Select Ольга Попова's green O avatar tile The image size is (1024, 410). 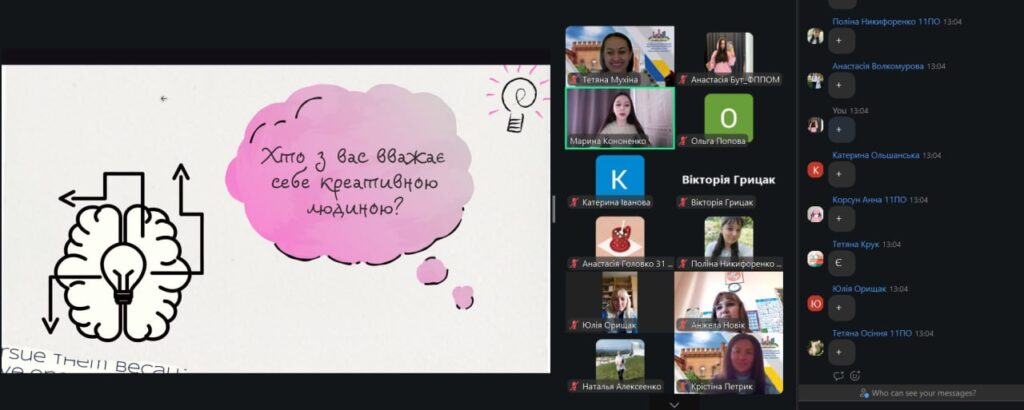pyautogui.click(x=728, y=117)
